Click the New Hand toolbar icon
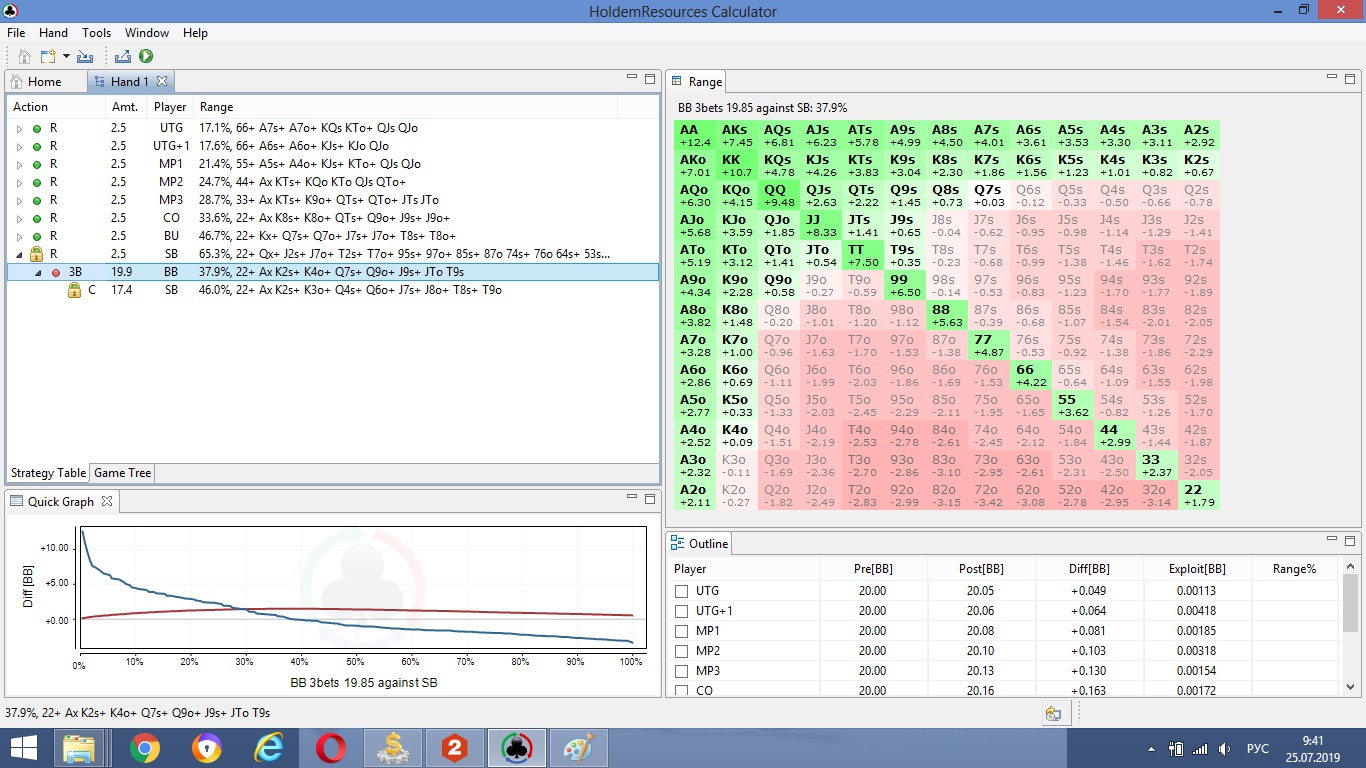 coord(48,57)
